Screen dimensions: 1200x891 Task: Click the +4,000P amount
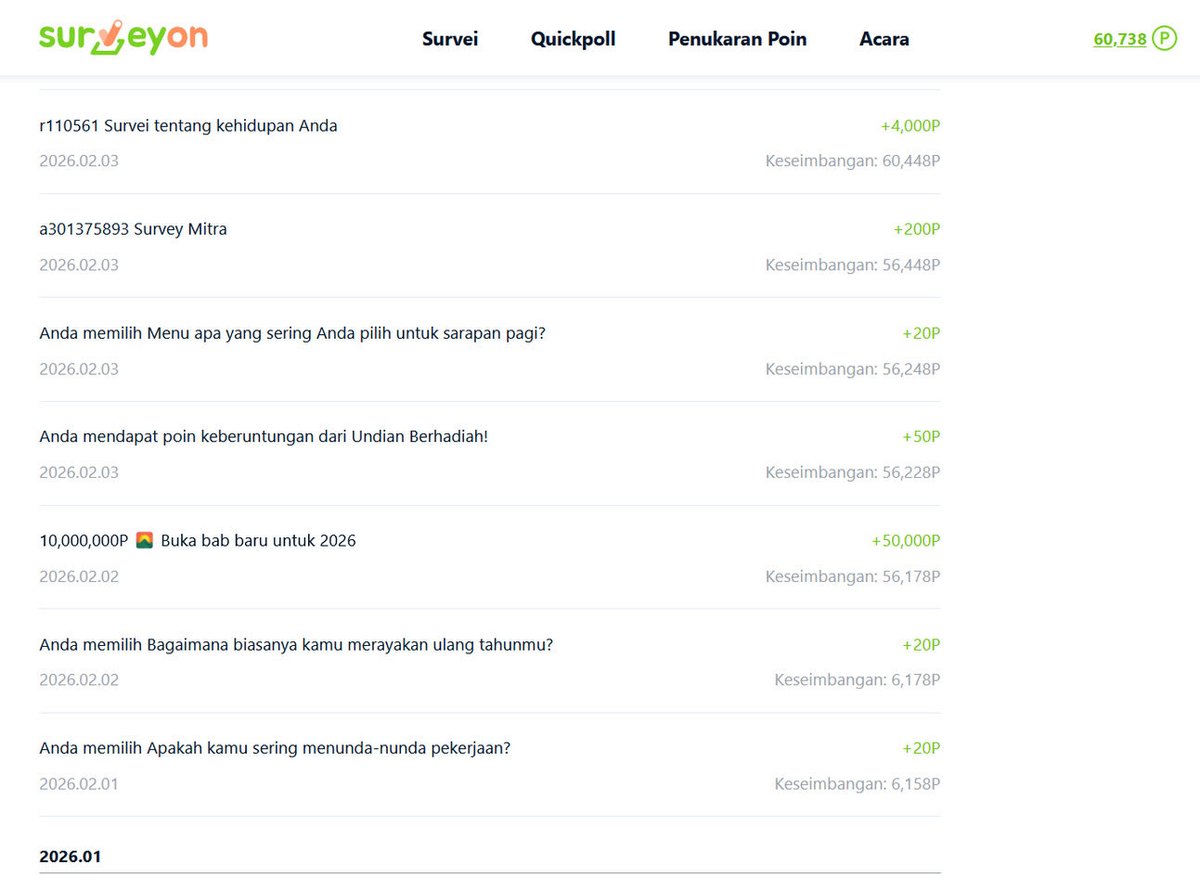pyautogui.click(x=910, y=126)
